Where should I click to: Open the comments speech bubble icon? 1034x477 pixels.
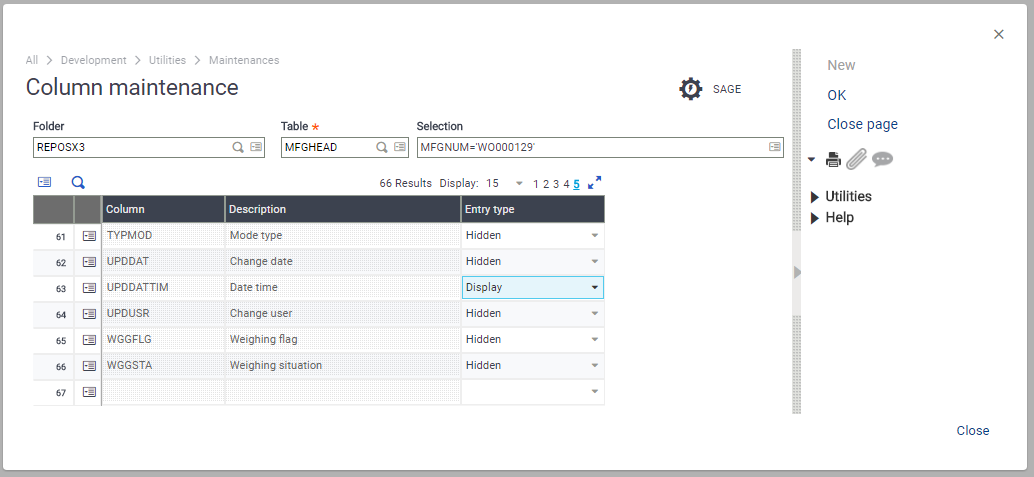point(882,159)
